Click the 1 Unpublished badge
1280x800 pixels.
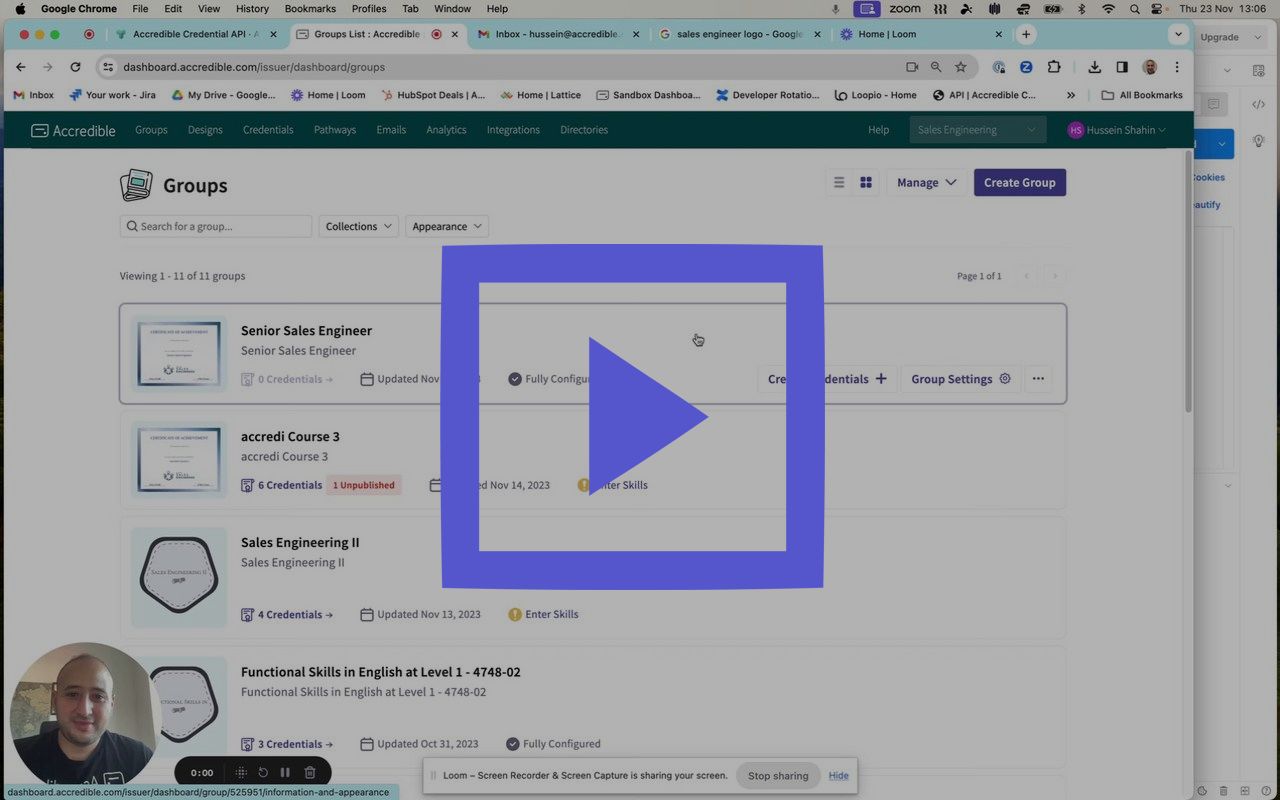pos(364,485)
